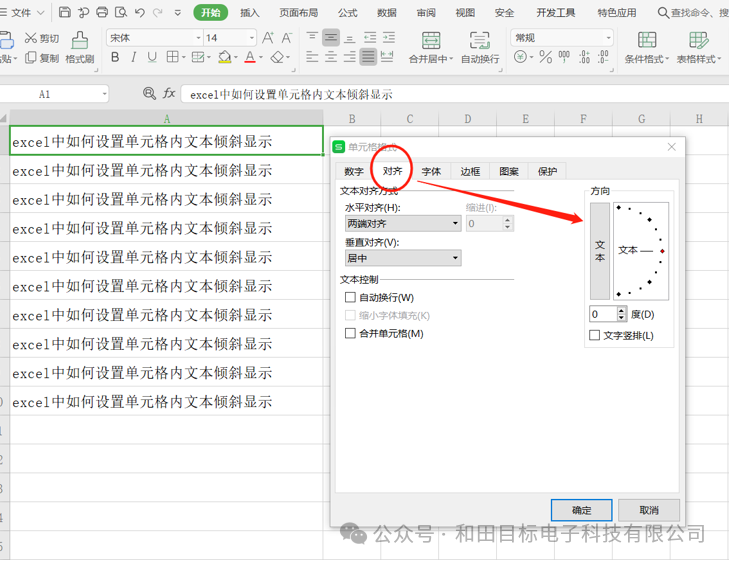Image resolution: width=729 pixels, height=563 pixels.
Task: Open the Formulas (公式) ribbon tab
Action: pyautogui.click(x=347, y=13)
